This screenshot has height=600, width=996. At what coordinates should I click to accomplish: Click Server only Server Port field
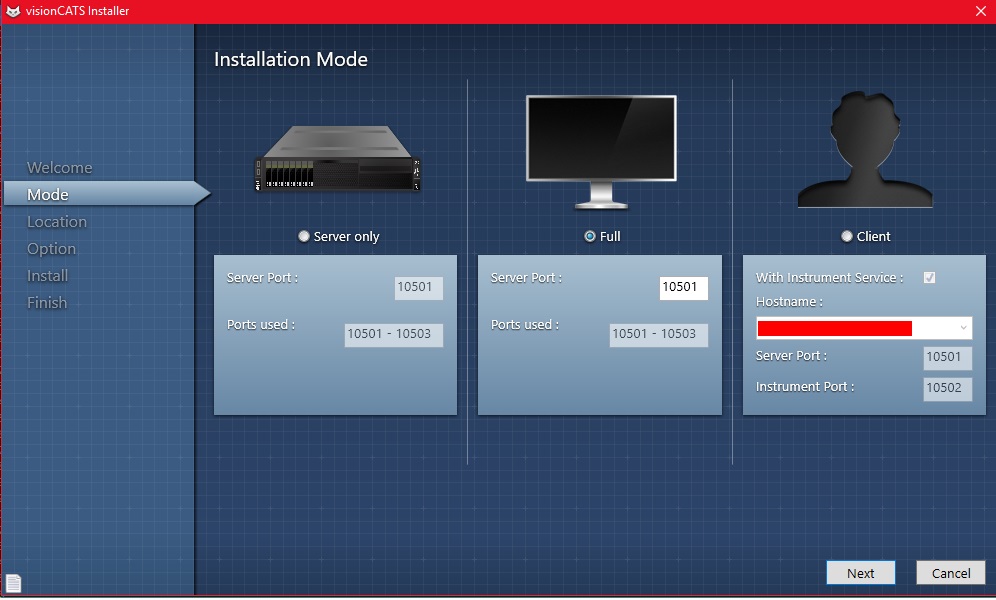click(x=419, y=287)
